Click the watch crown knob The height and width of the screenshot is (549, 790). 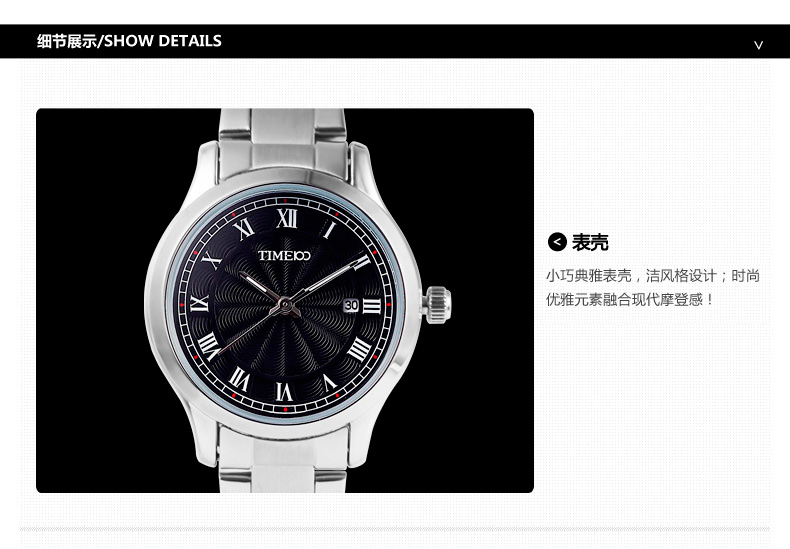[437, 305]
